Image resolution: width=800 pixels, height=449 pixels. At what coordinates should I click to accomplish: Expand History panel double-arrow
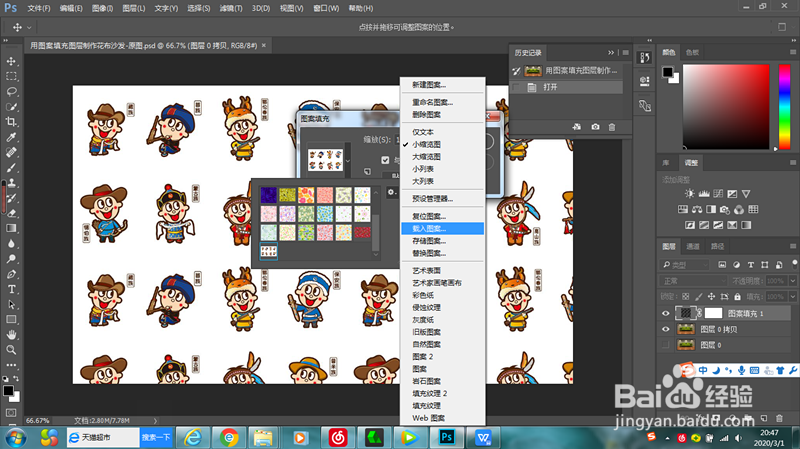pos(611,53)
